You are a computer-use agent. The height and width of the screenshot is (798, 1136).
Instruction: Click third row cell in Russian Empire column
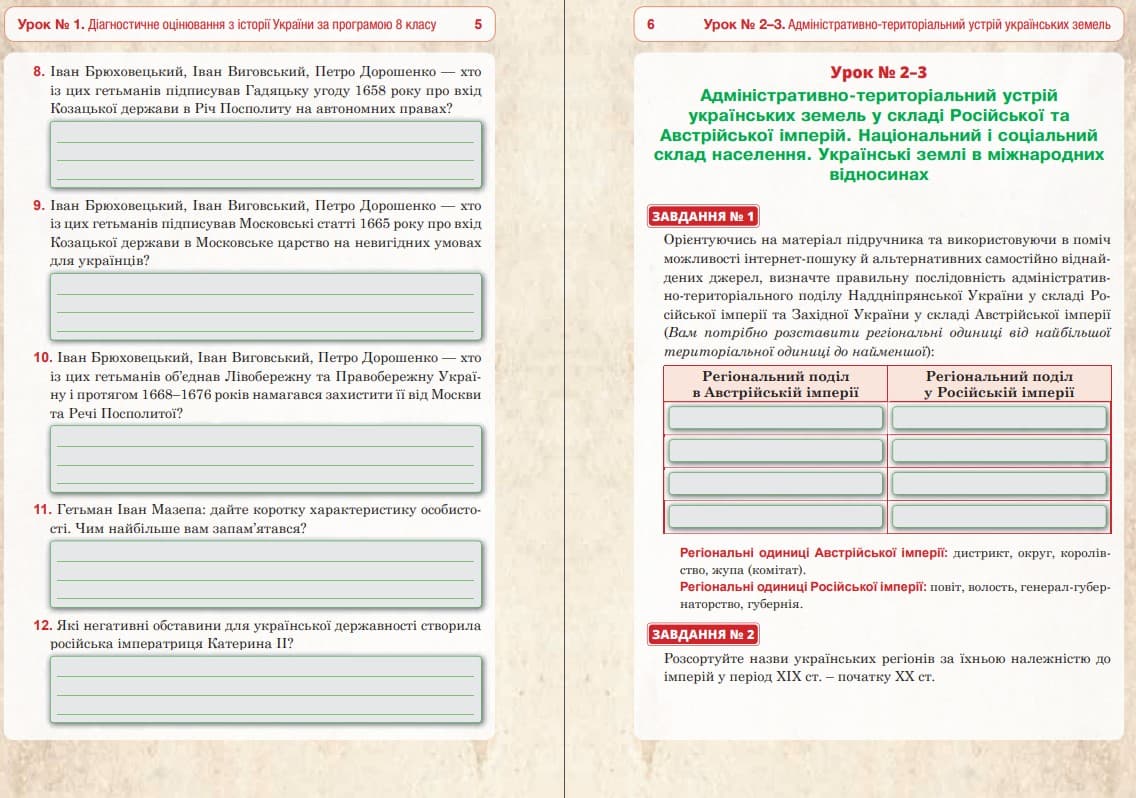999,484
